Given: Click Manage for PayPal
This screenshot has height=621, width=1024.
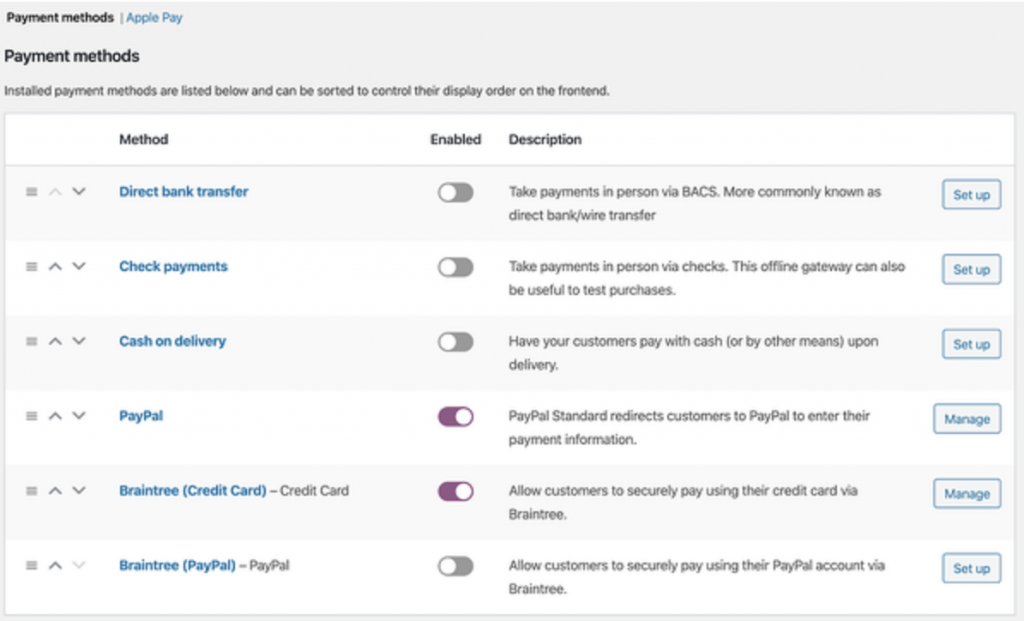Looking at the screenshot, I should pos(967,419).
